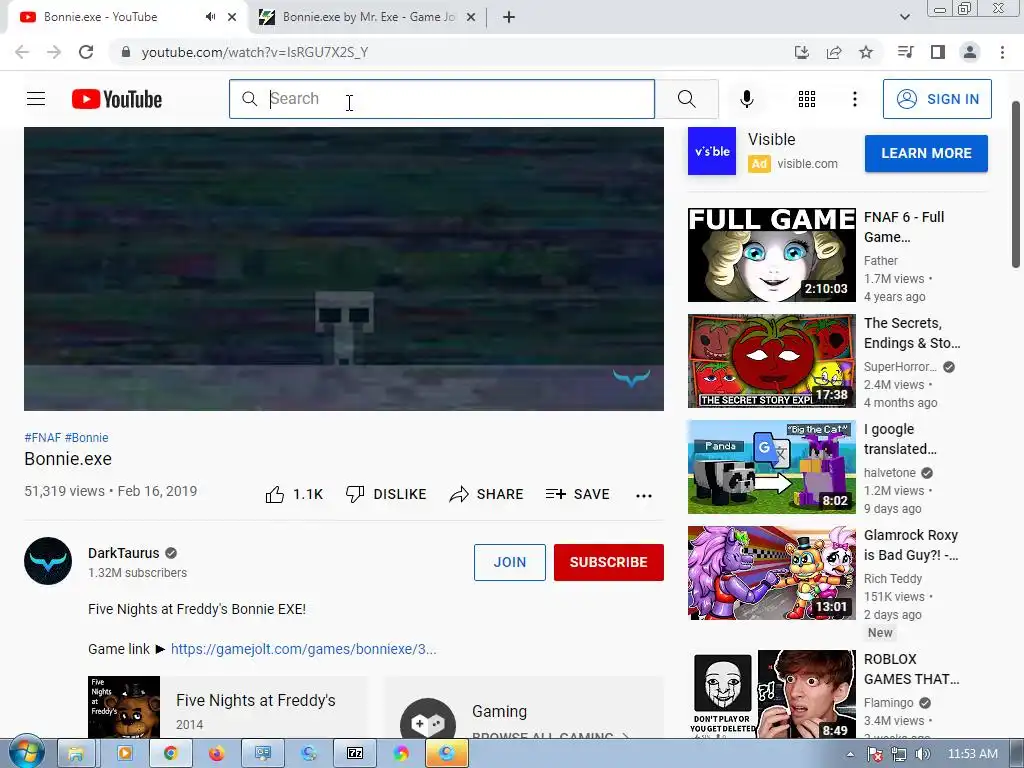The height and width of the screenshot is (768, 1024).
Task: Open the tab search dropdown arrow
Action: click(x=904, y=17)
